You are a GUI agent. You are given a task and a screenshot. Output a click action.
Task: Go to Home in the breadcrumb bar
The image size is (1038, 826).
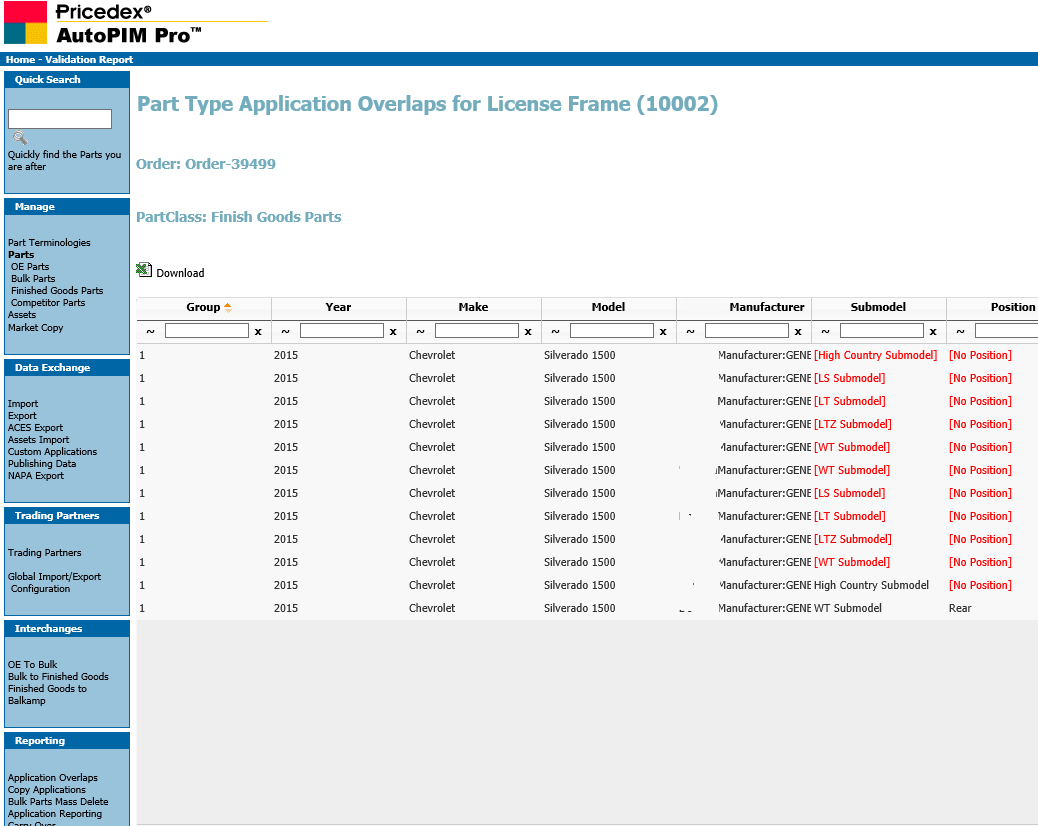pos(21,60)
